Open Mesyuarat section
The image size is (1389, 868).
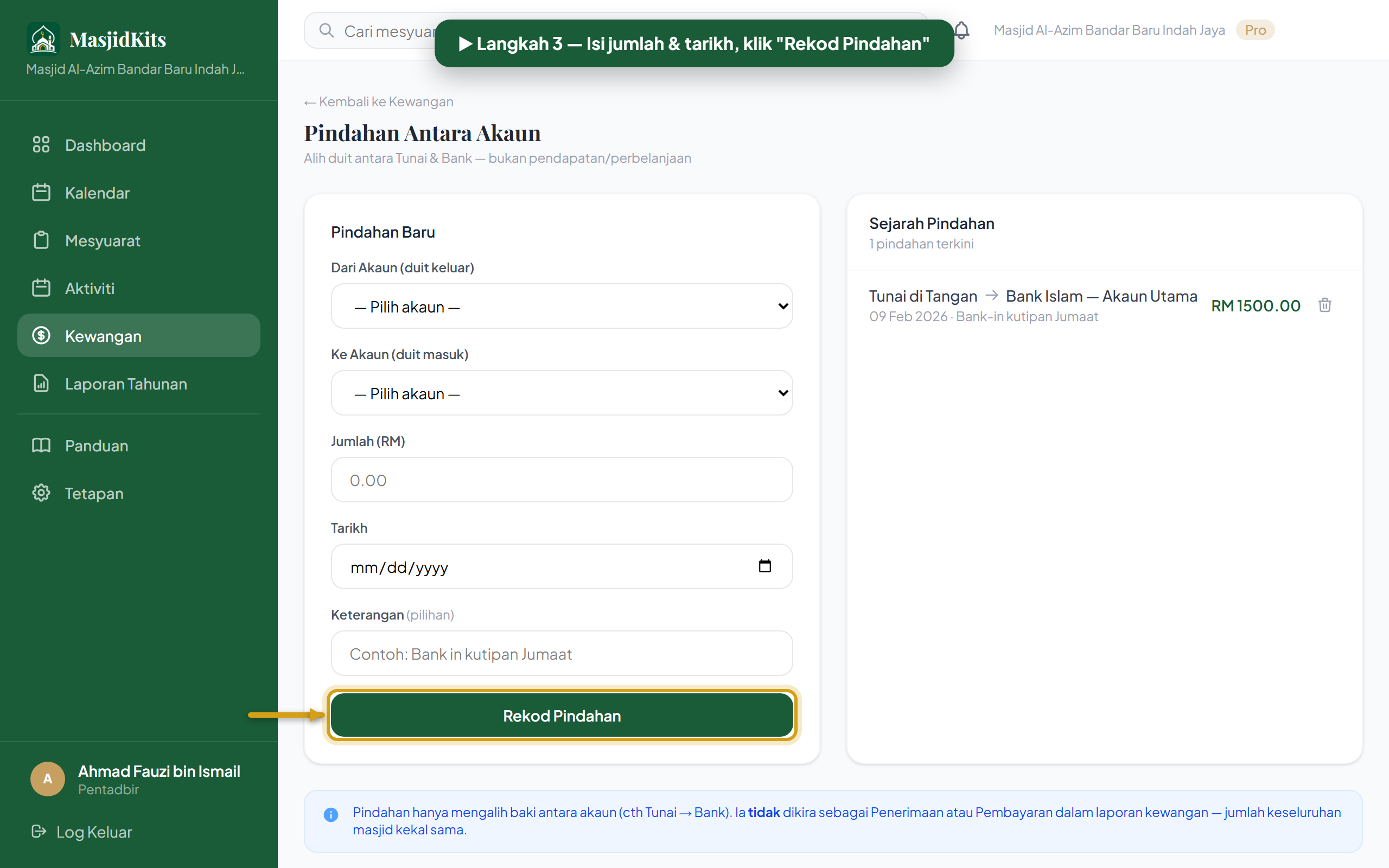pos(139,240)
